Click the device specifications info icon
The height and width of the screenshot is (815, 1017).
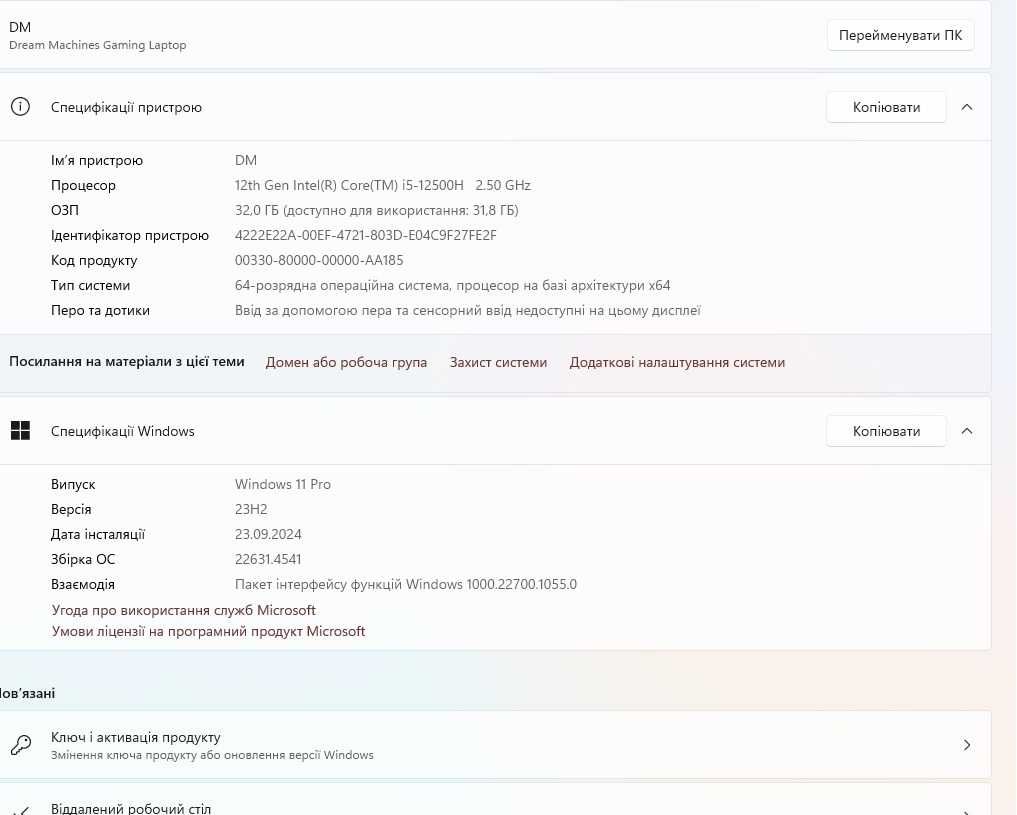point(20,107)
